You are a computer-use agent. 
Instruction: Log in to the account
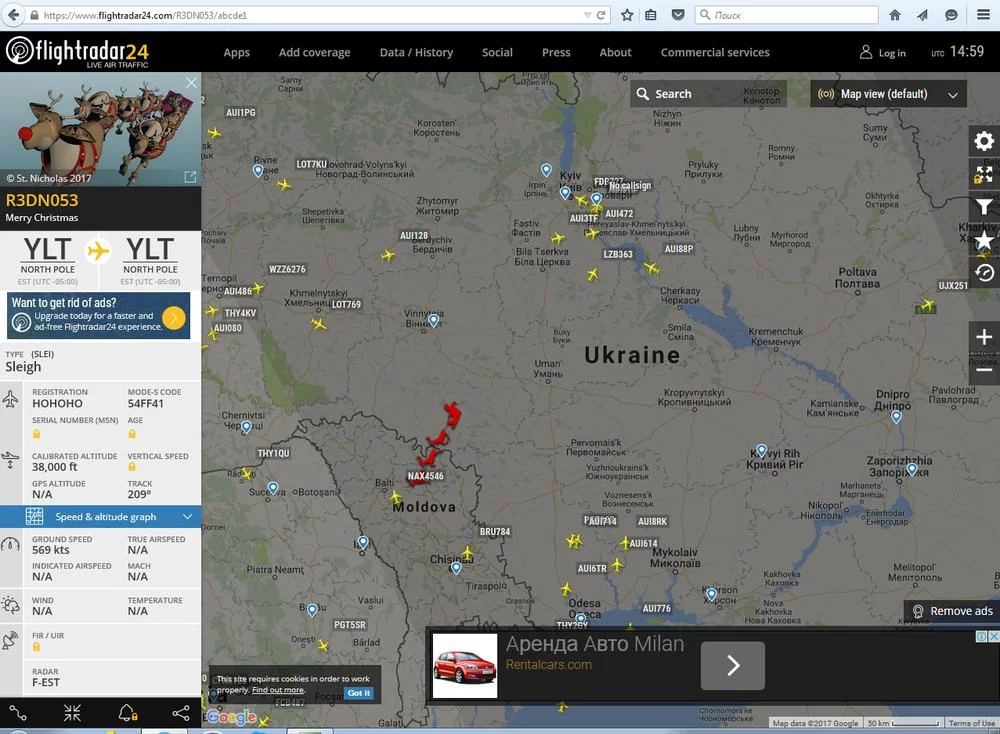(883, 52)
